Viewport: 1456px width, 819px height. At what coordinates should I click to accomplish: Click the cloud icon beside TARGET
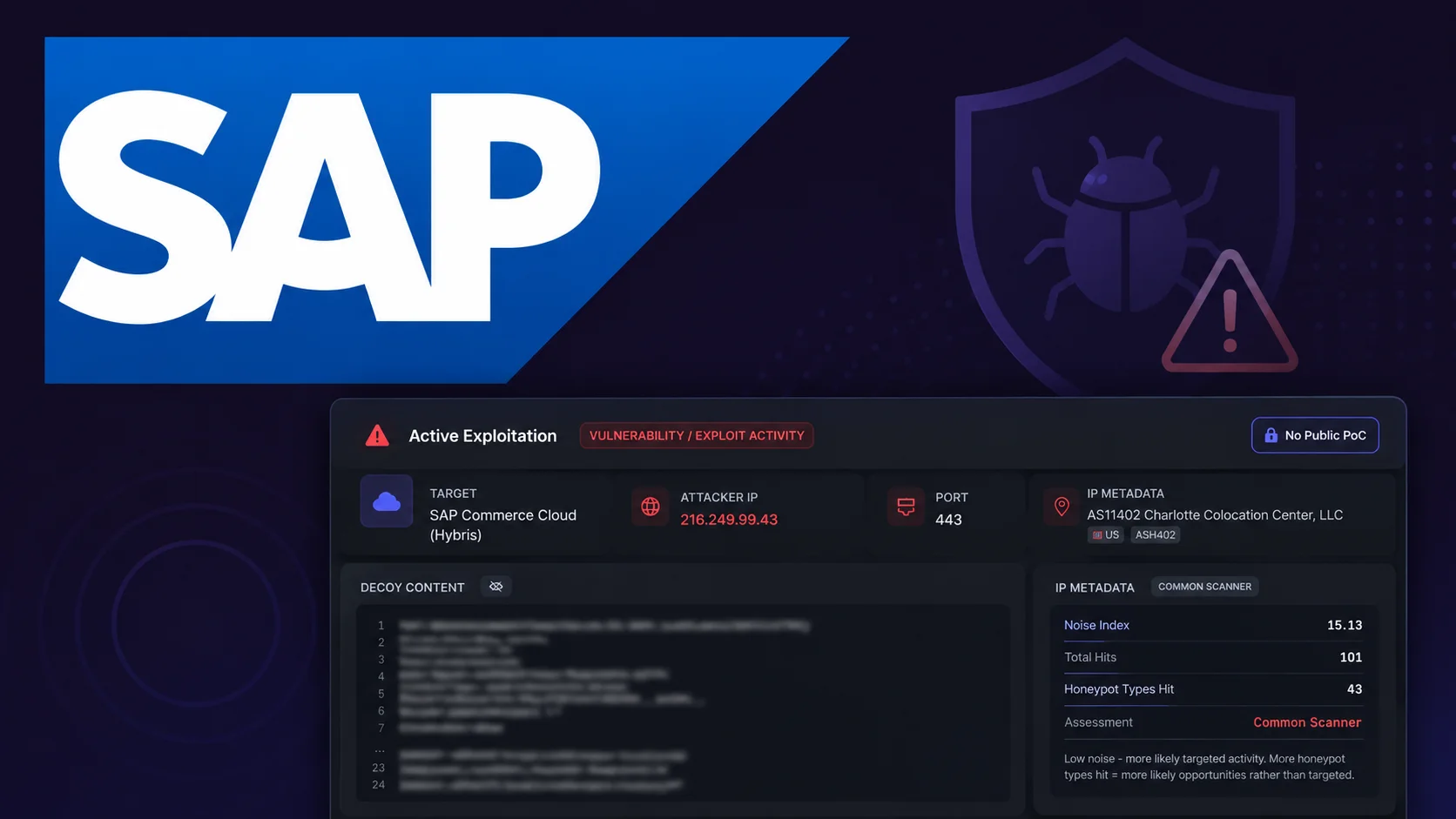coord(387,501)
